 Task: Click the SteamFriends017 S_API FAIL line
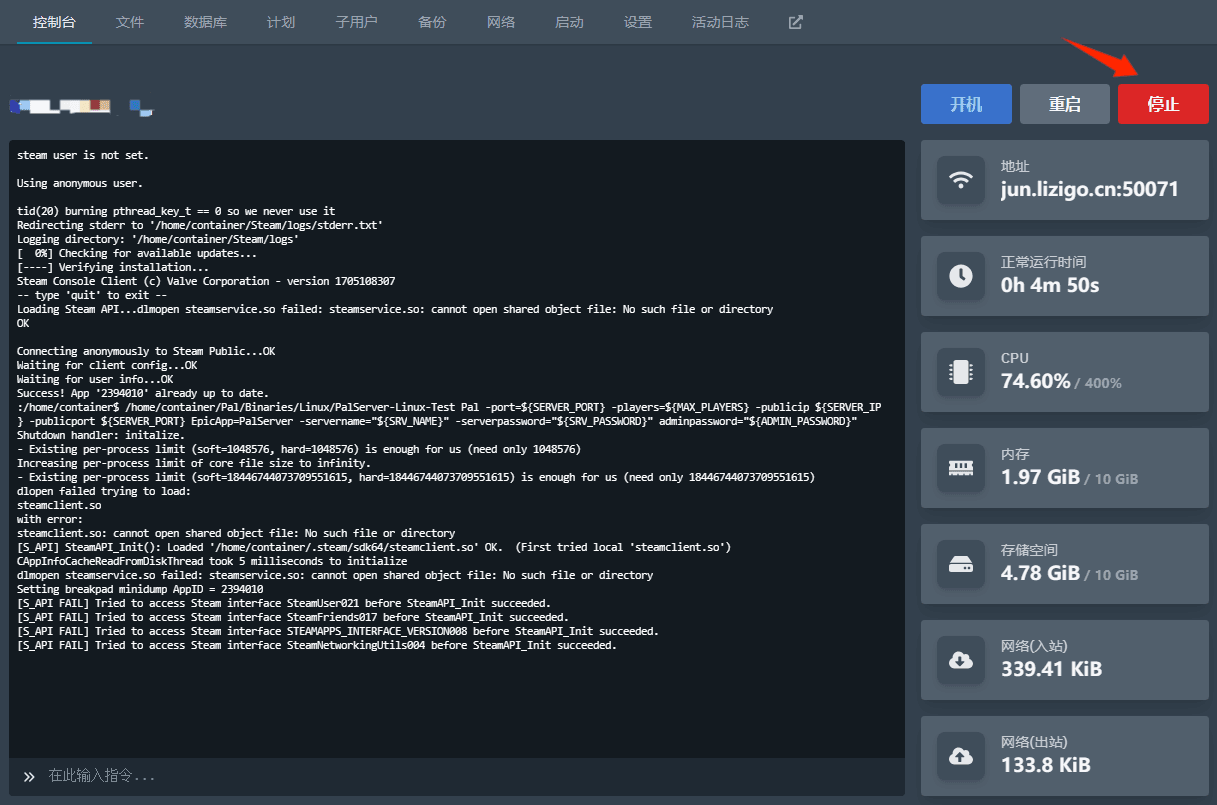click(x=293, y=617)
